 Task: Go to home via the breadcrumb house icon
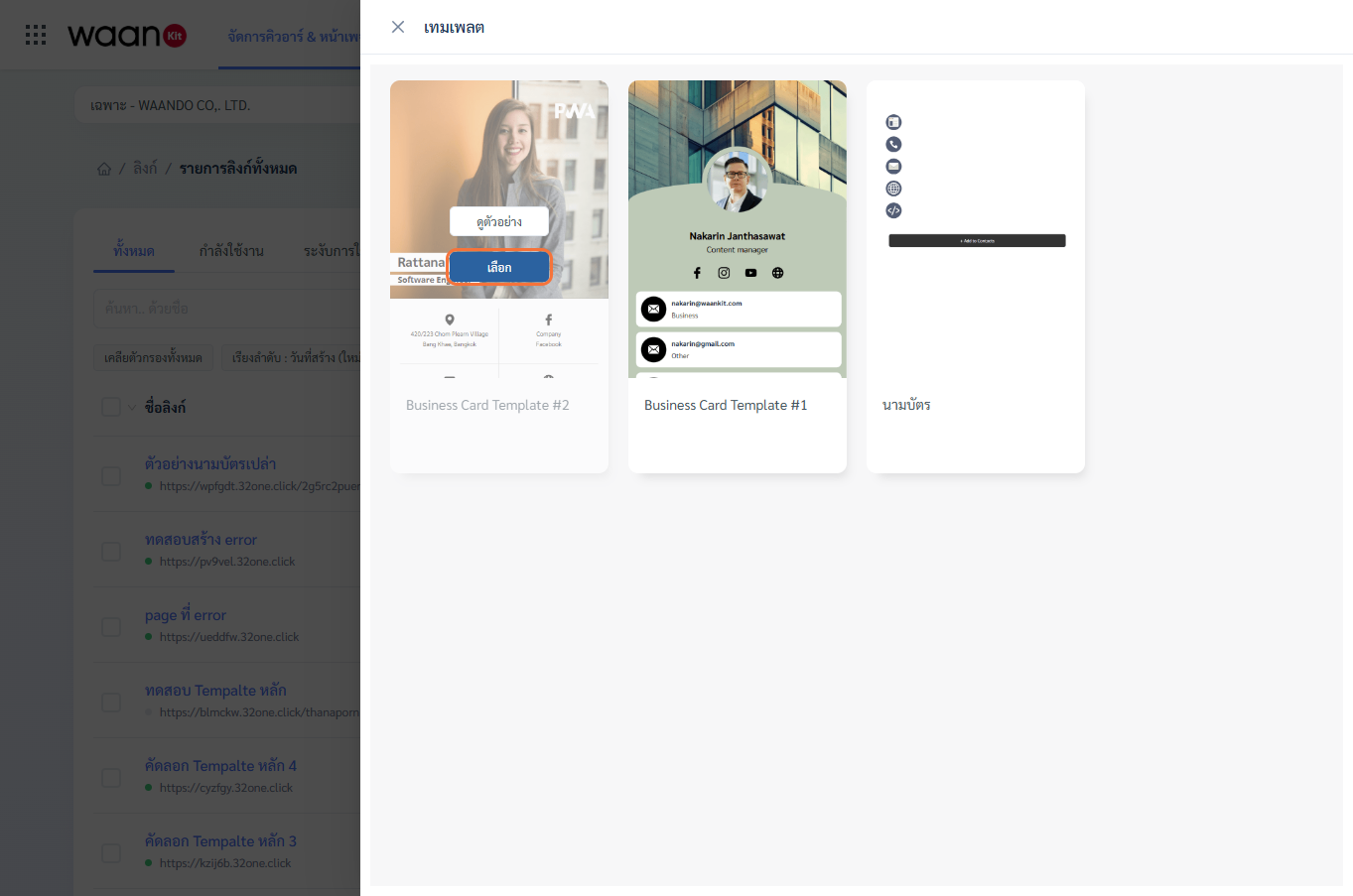tap(104, 169)
